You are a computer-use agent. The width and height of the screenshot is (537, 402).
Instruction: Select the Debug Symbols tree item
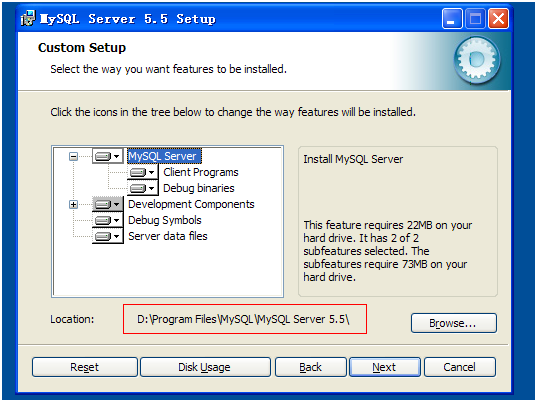click(165, 220)
